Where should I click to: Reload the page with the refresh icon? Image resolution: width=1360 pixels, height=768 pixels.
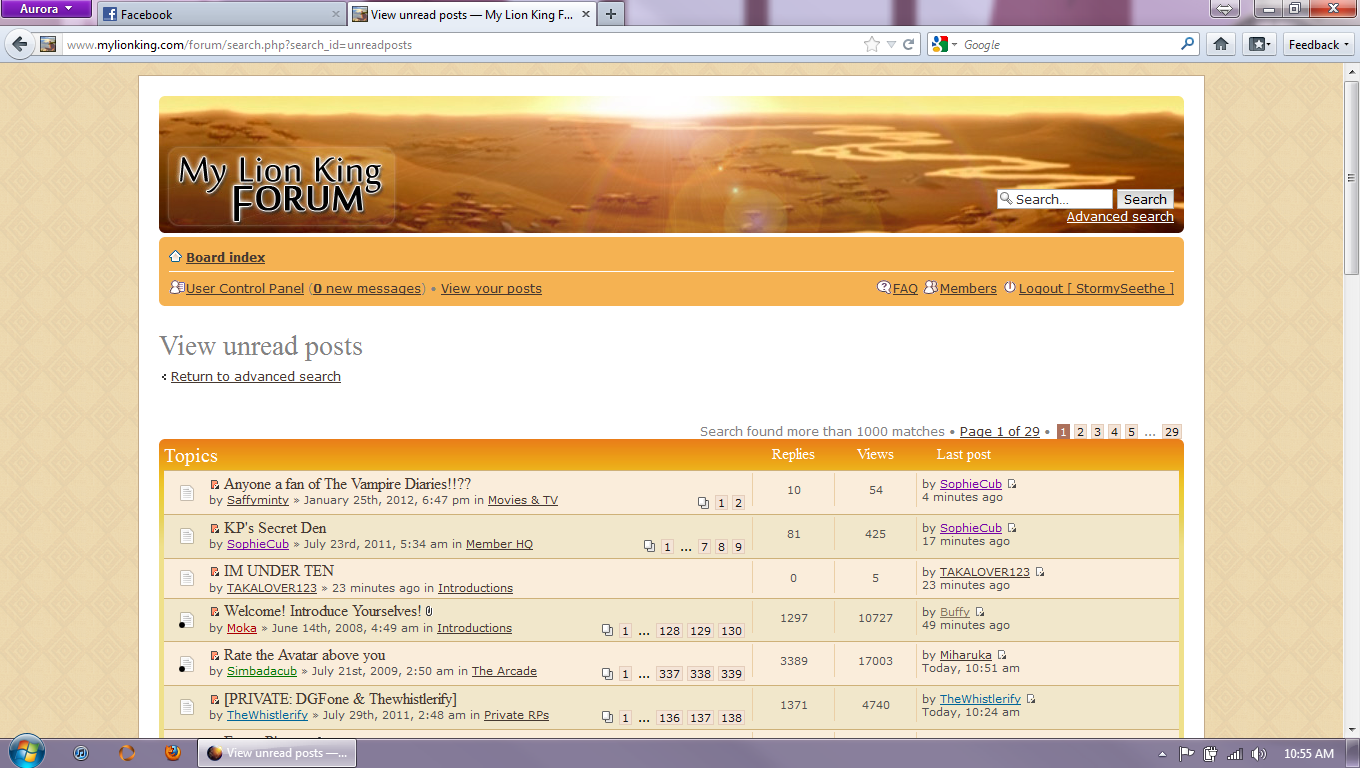[909, 44]
